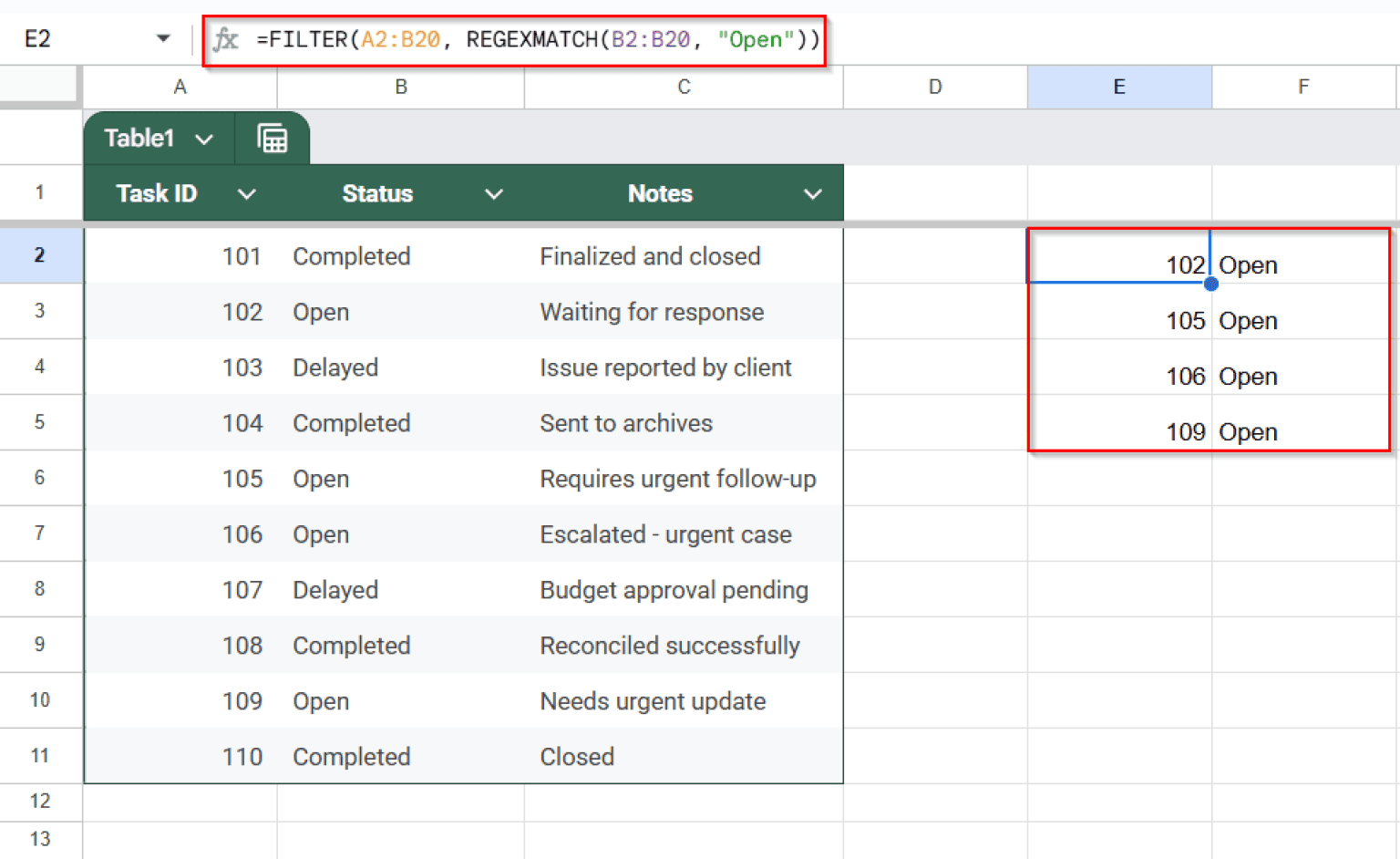Select row 5 by clicking its row number
Image resolution: width=1400 pixels, height=859 pixels.
click(41, 422)
